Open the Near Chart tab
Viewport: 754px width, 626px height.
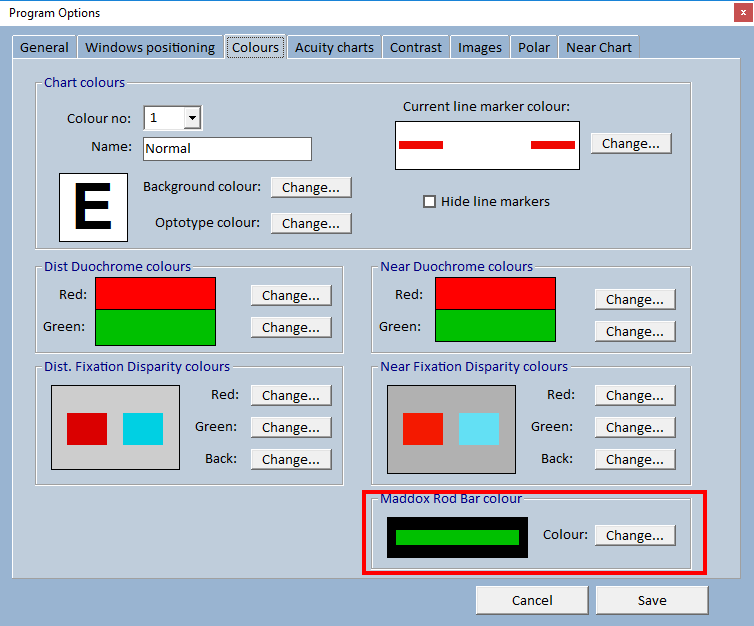click(599, 47)
